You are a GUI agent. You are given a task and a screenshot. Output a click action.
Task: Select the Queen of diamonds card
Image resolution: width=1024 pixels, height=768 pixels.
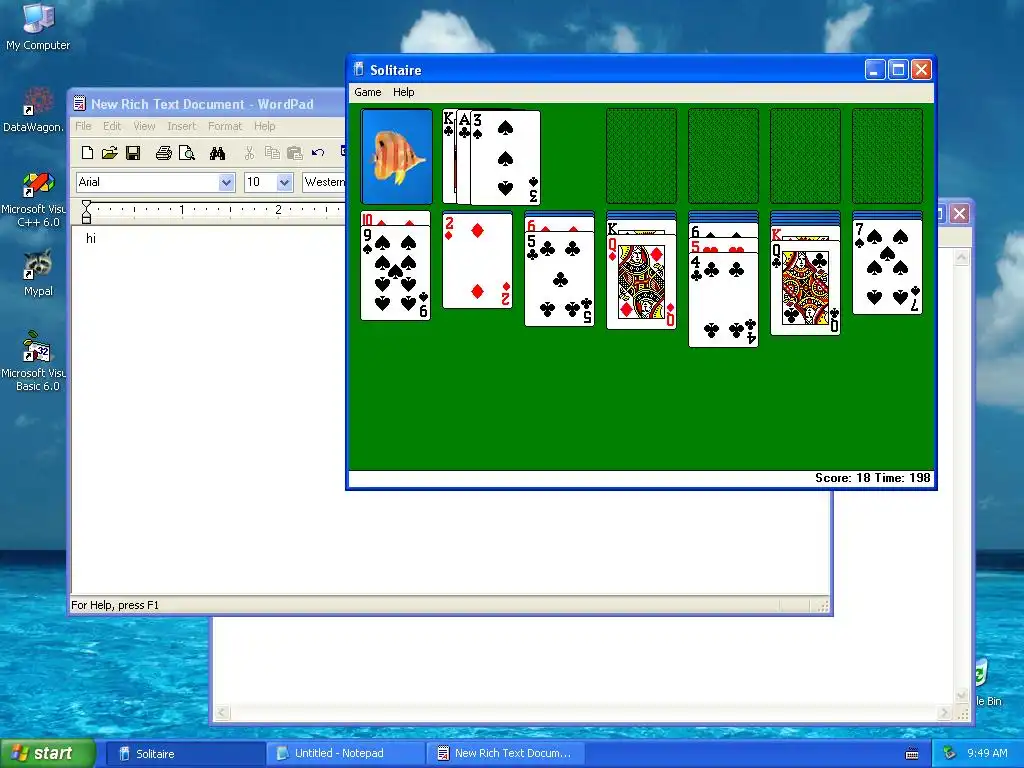click(x=641, y=282)
